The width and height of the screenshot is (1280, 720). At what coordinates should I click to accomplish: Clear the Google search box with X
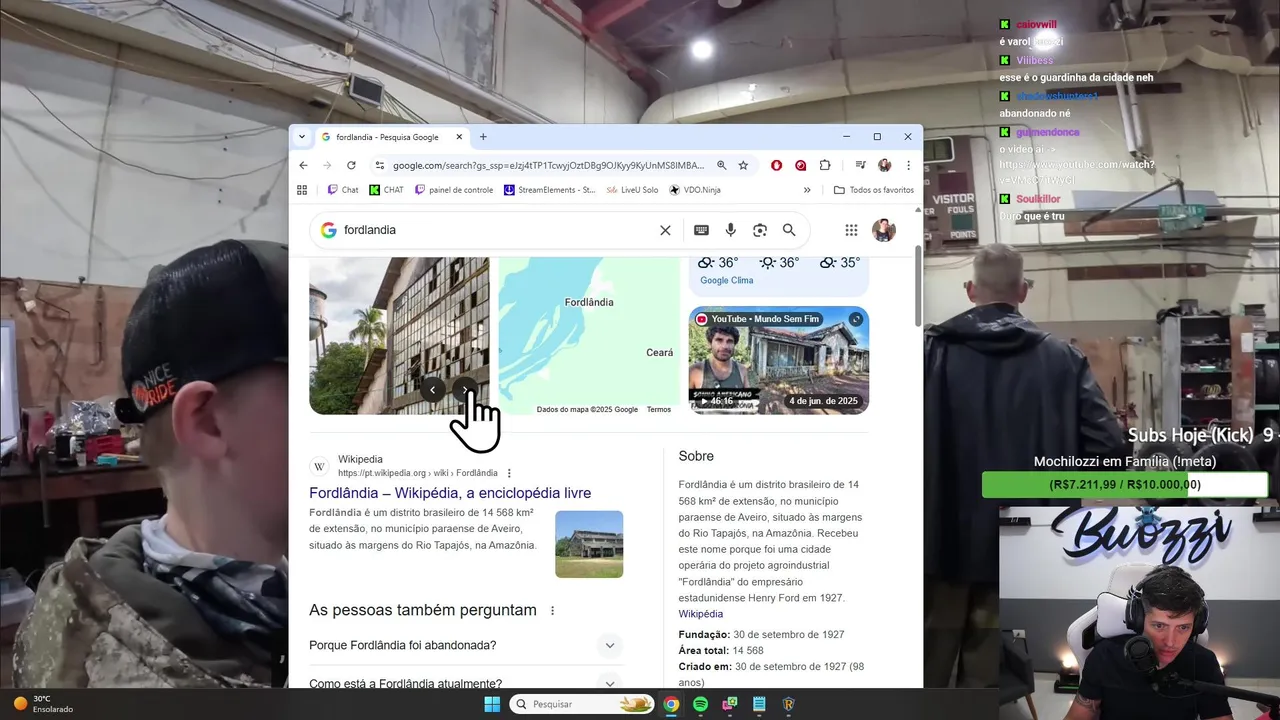click(x=665, y=230)
